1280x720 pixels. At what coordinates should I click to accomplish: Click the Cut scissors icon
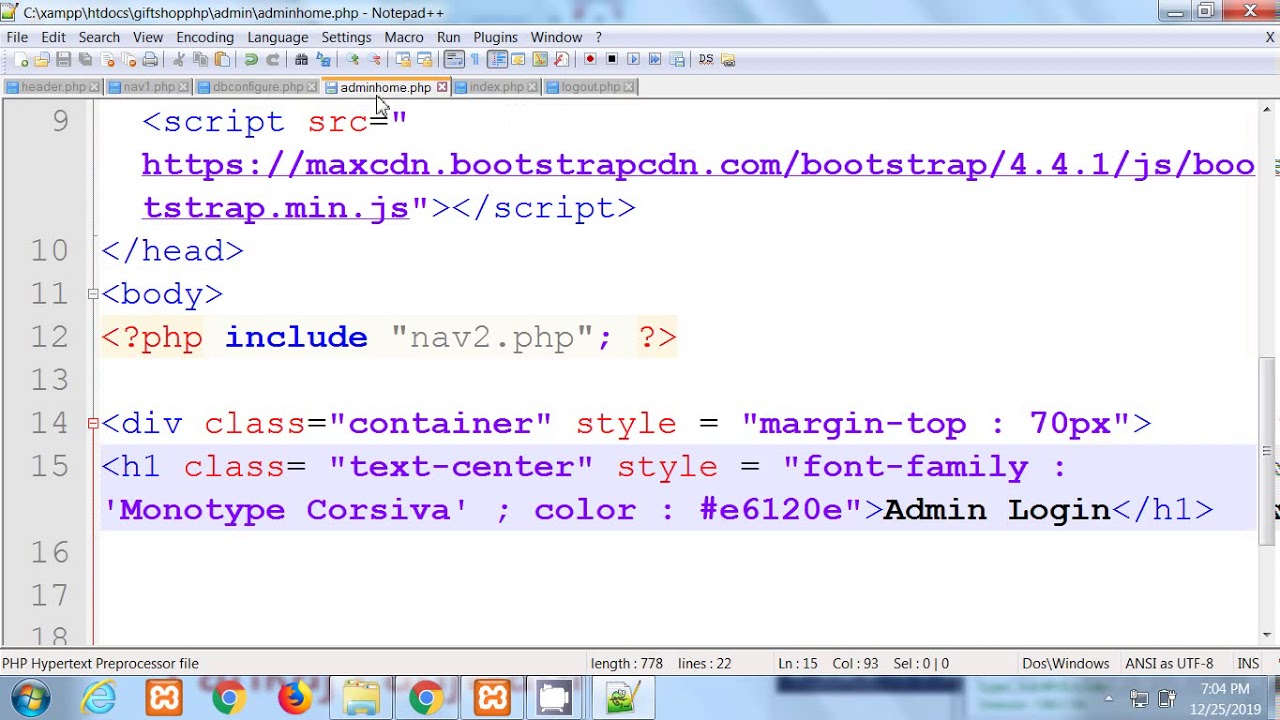[179, 60]
